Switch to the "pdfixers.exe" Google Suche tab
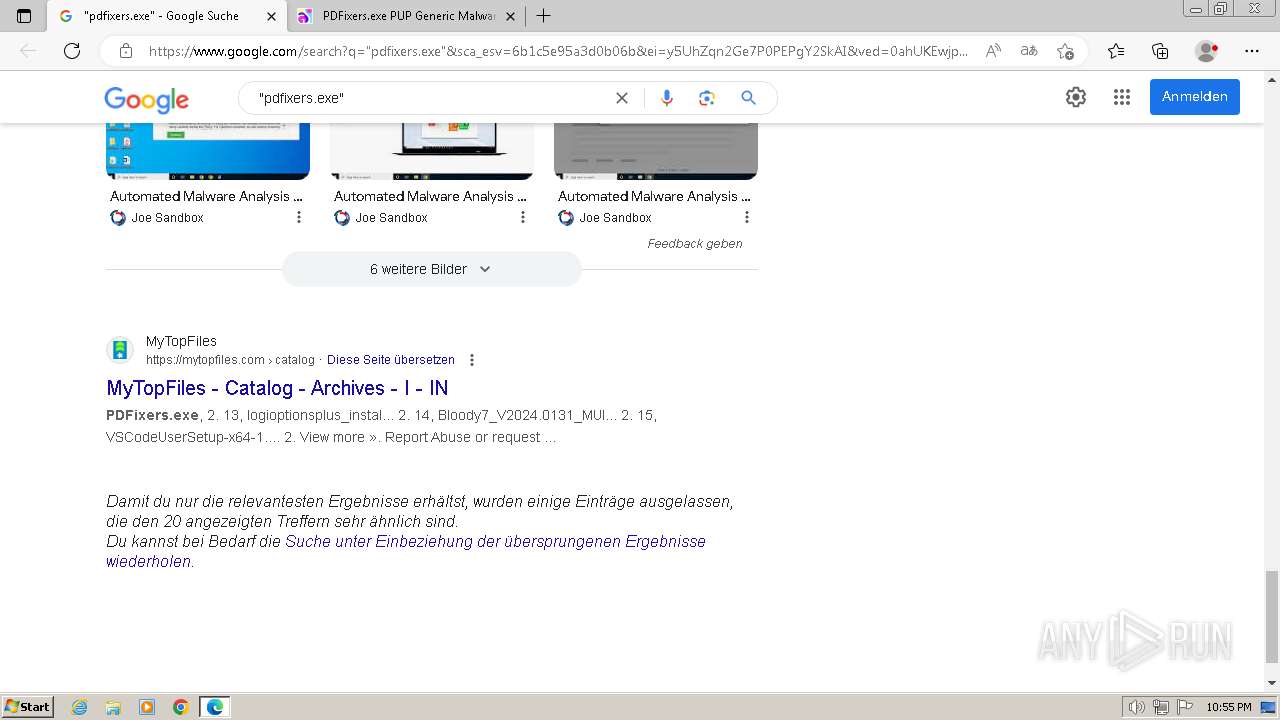 (166, 16)
